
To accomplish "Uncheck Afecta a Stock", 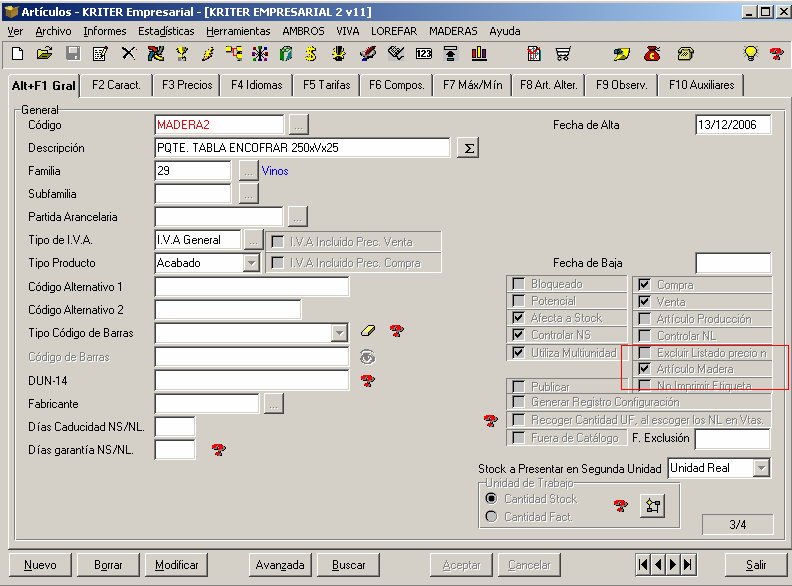I will pyautogui.click(x=518, y=318).
